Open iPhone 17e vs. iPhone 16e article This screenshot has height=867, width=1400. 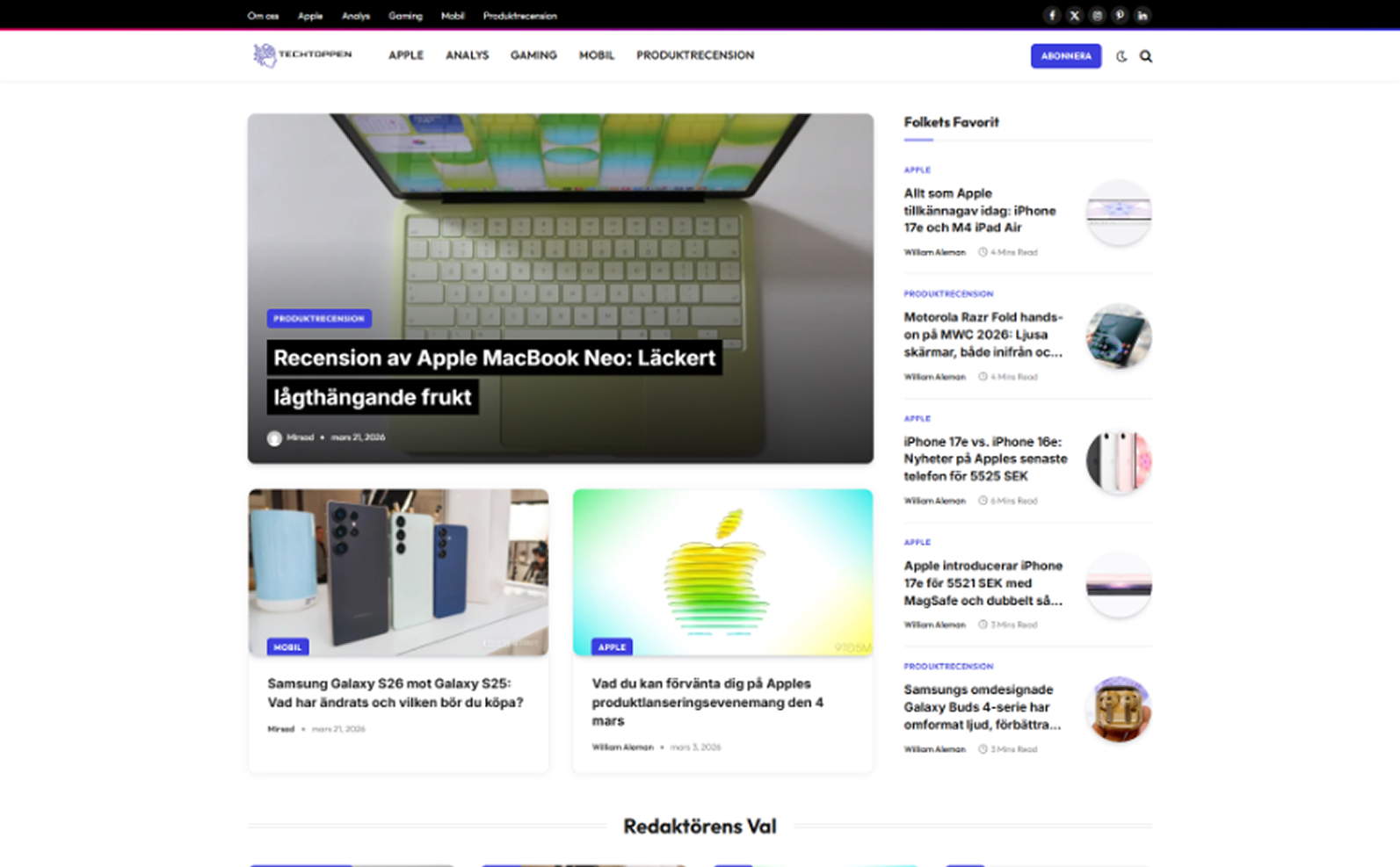click(985, 459)
